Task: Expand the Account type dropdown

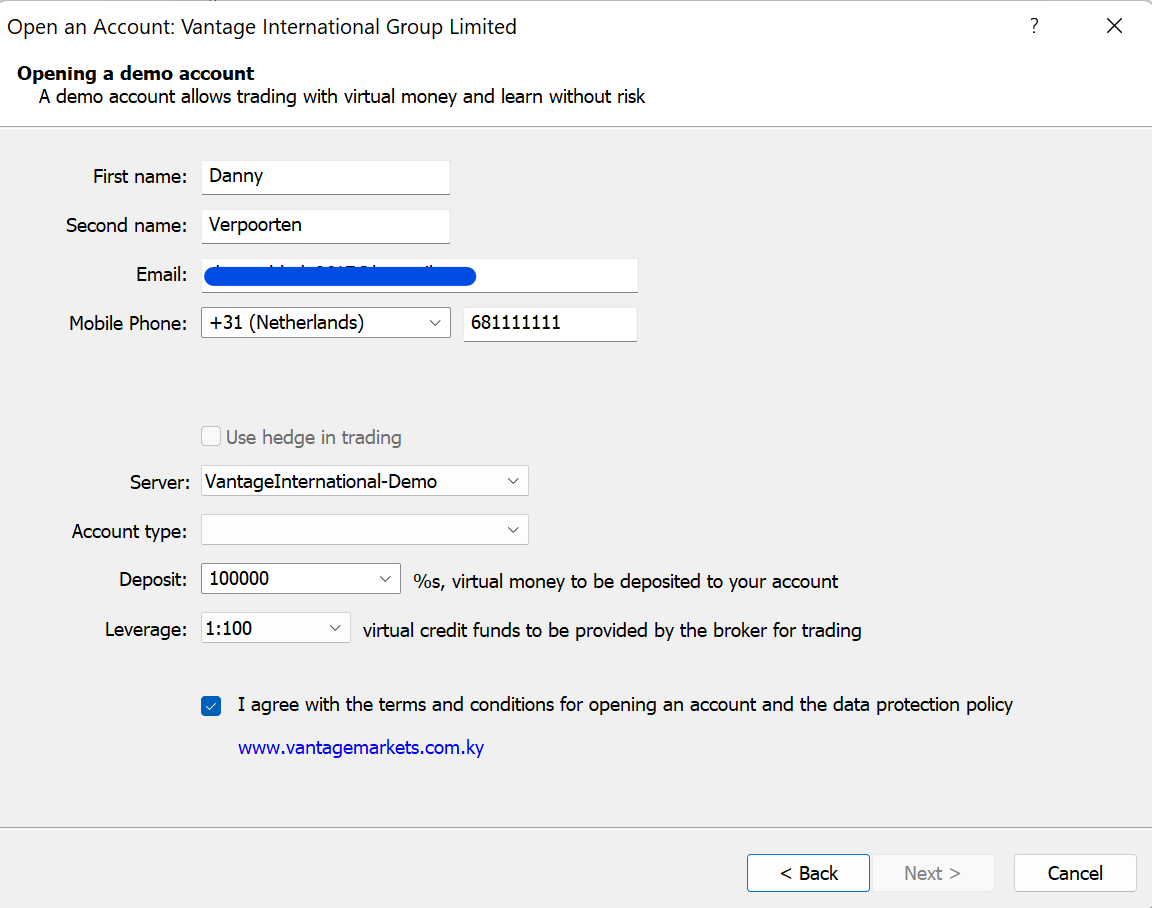Action: pyautogui.click(x=513, y=529)
